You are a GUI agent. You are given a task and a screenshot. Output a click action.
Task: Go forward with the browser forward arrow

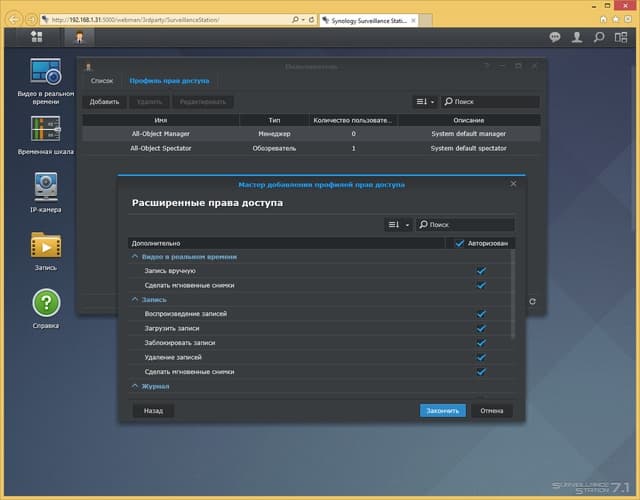pos(31,19)
